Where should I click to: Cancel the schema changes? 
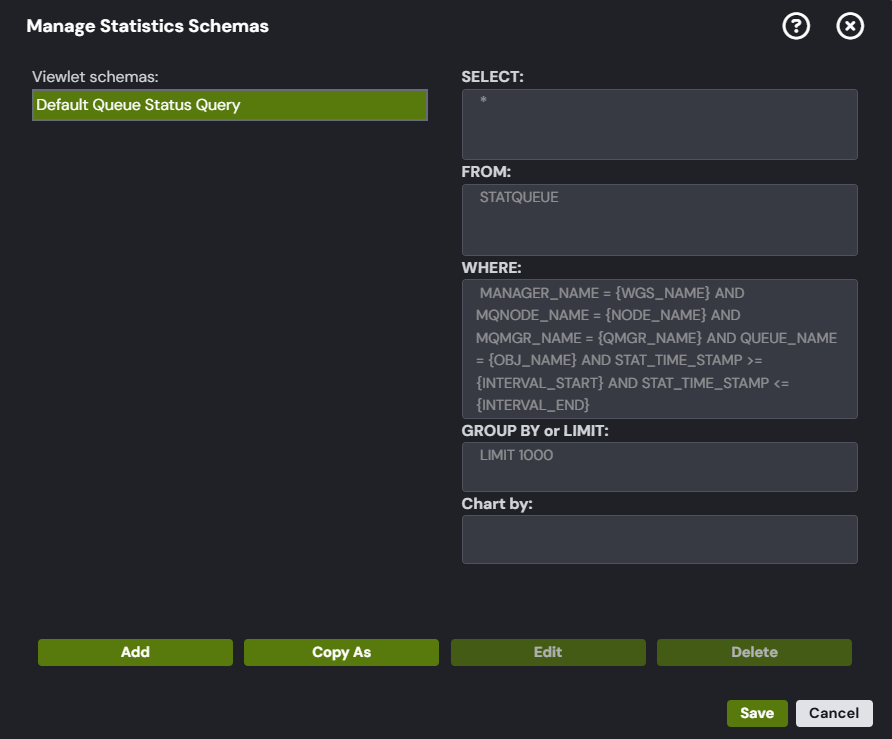point(834,713)
